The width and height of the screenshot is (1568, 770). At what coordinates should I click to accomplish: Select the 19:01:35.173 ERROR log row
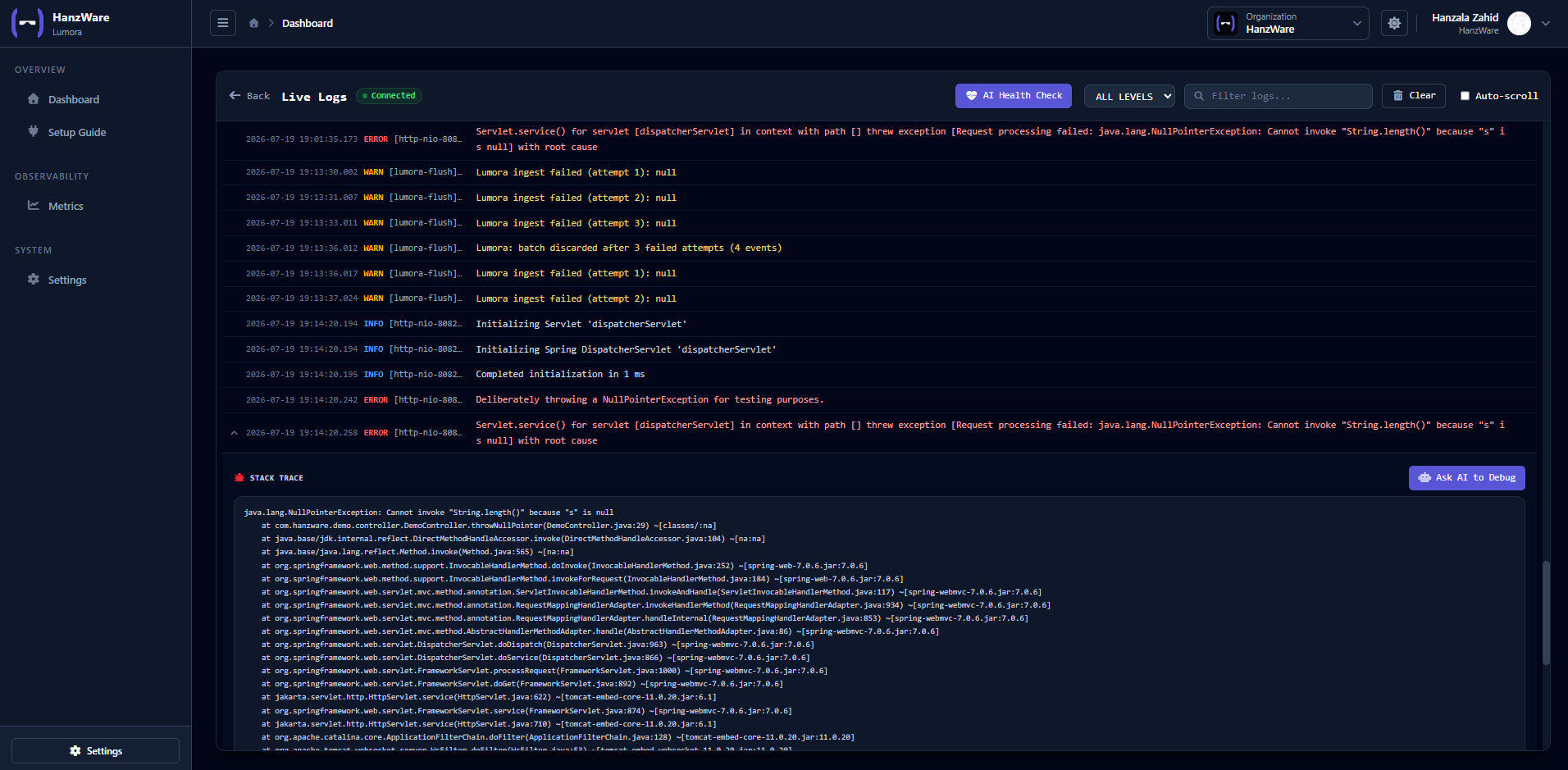click(x=879, y=139)
